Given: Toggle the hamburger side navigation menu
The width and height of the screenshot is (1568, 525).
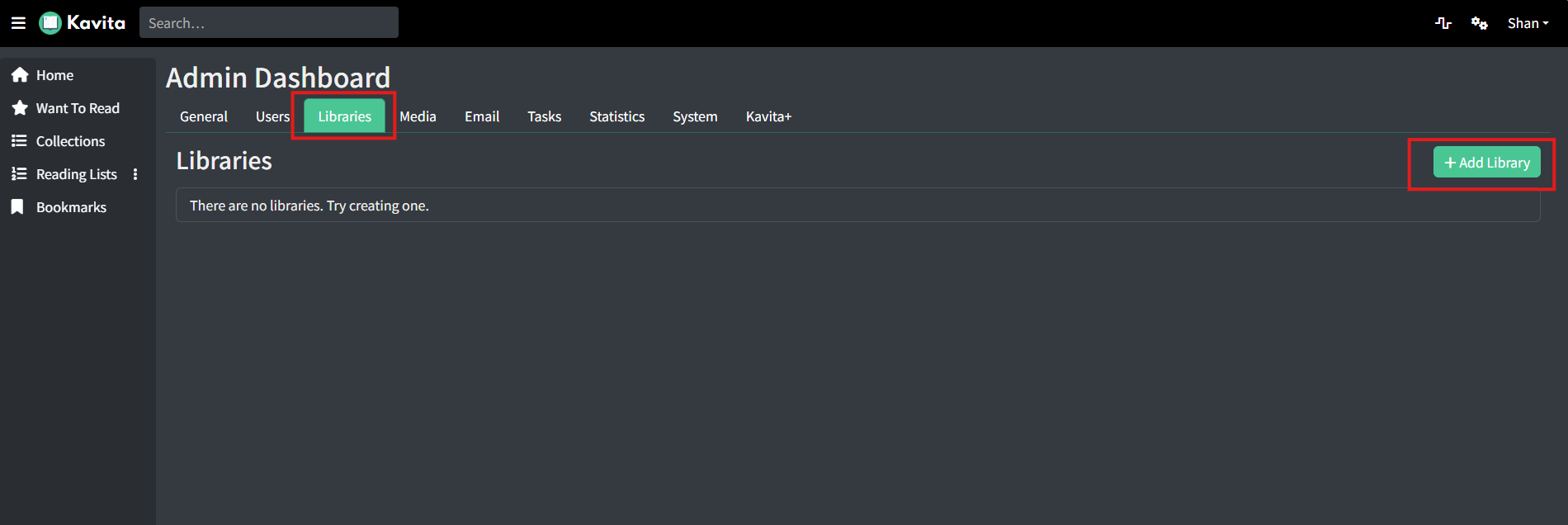Looking at the screenshot, I should point(18,23).
